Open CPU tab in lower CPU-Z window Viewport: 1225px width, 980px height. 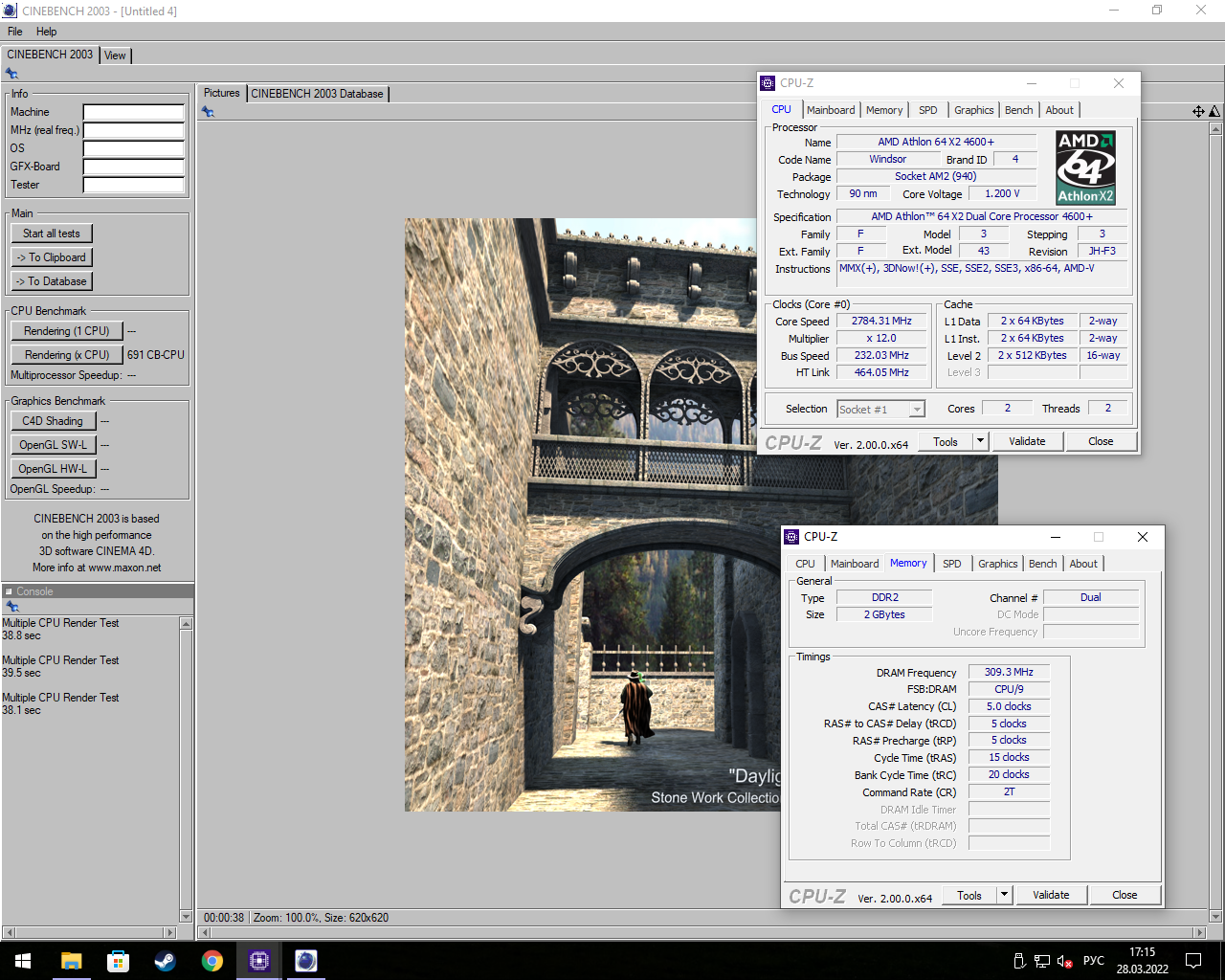[x=805, y=564]
